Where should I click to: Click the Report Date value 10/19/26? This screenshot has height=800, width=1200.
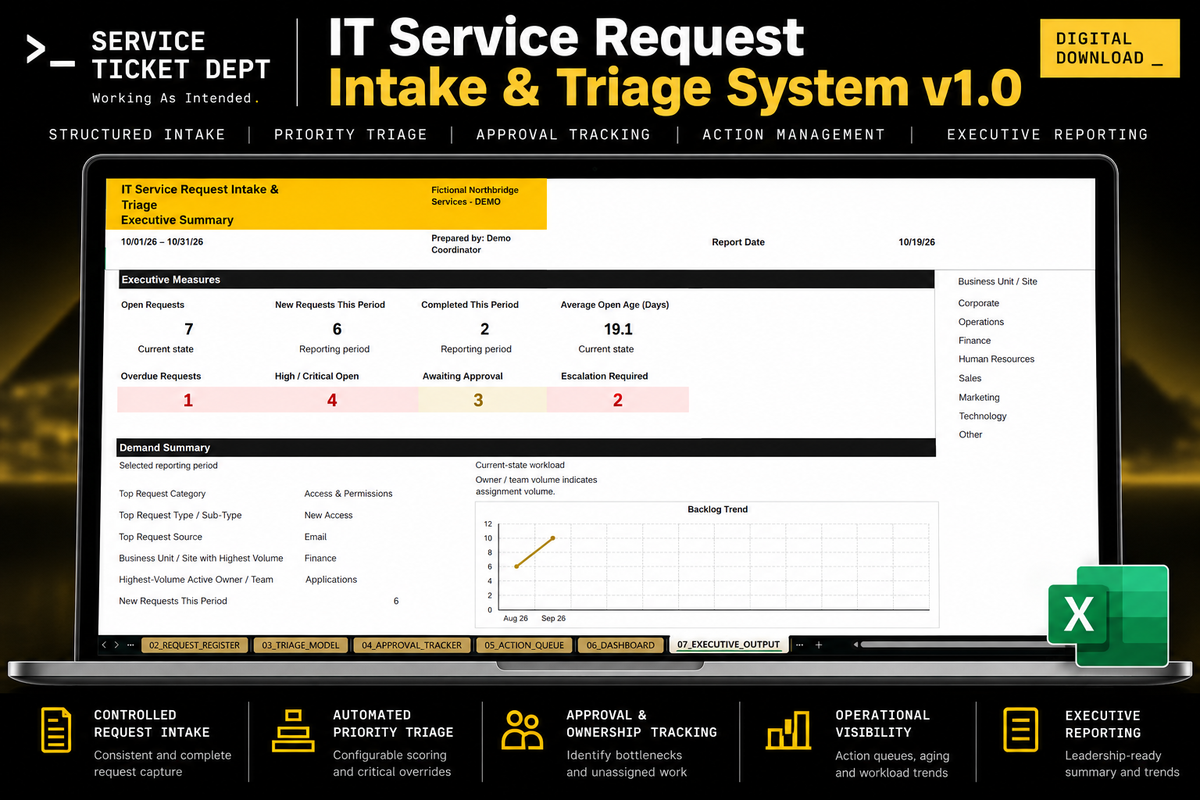pos(917,242)
